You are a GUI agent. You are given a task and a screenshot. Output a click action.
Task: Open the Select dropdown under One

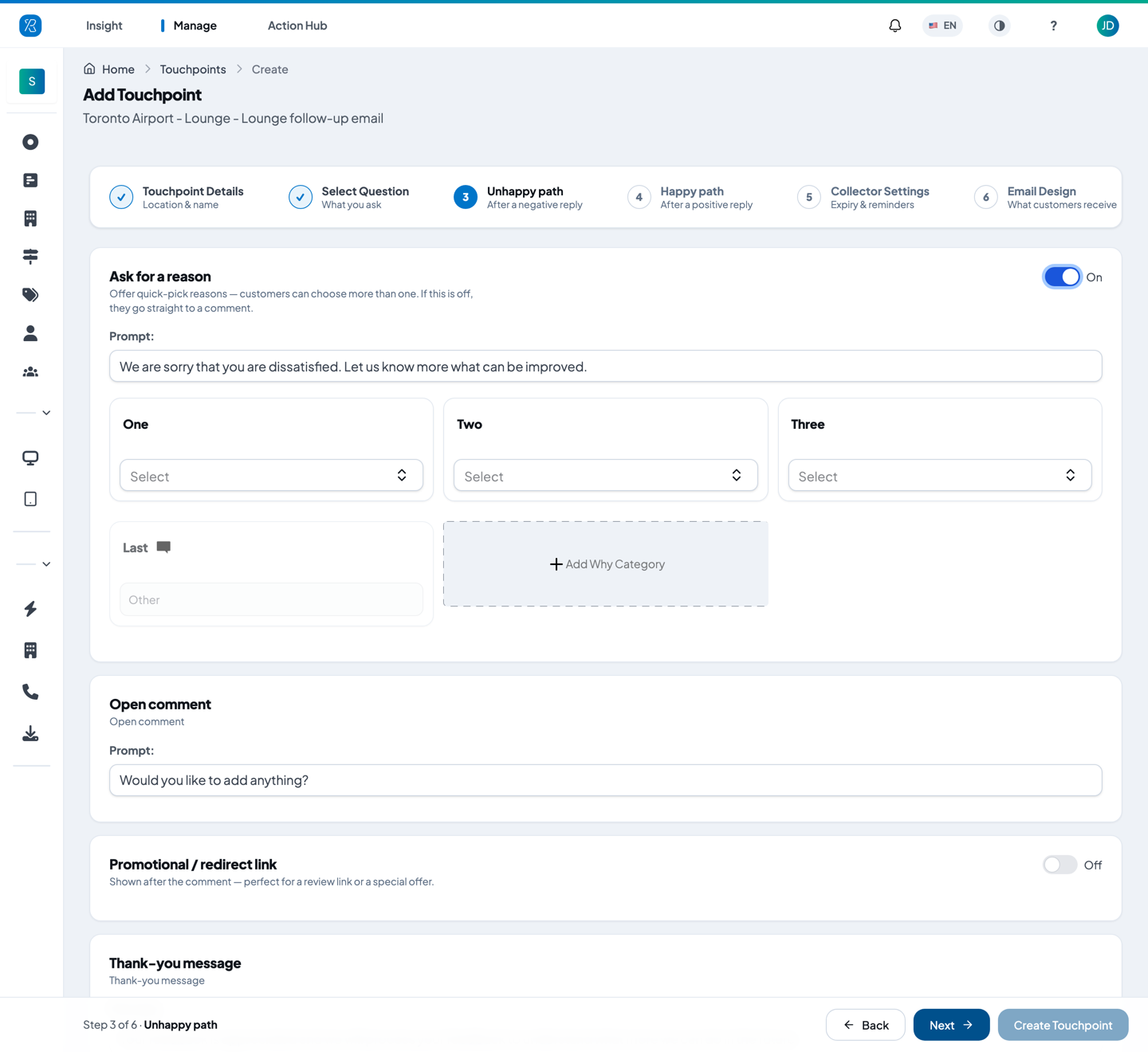271,476
